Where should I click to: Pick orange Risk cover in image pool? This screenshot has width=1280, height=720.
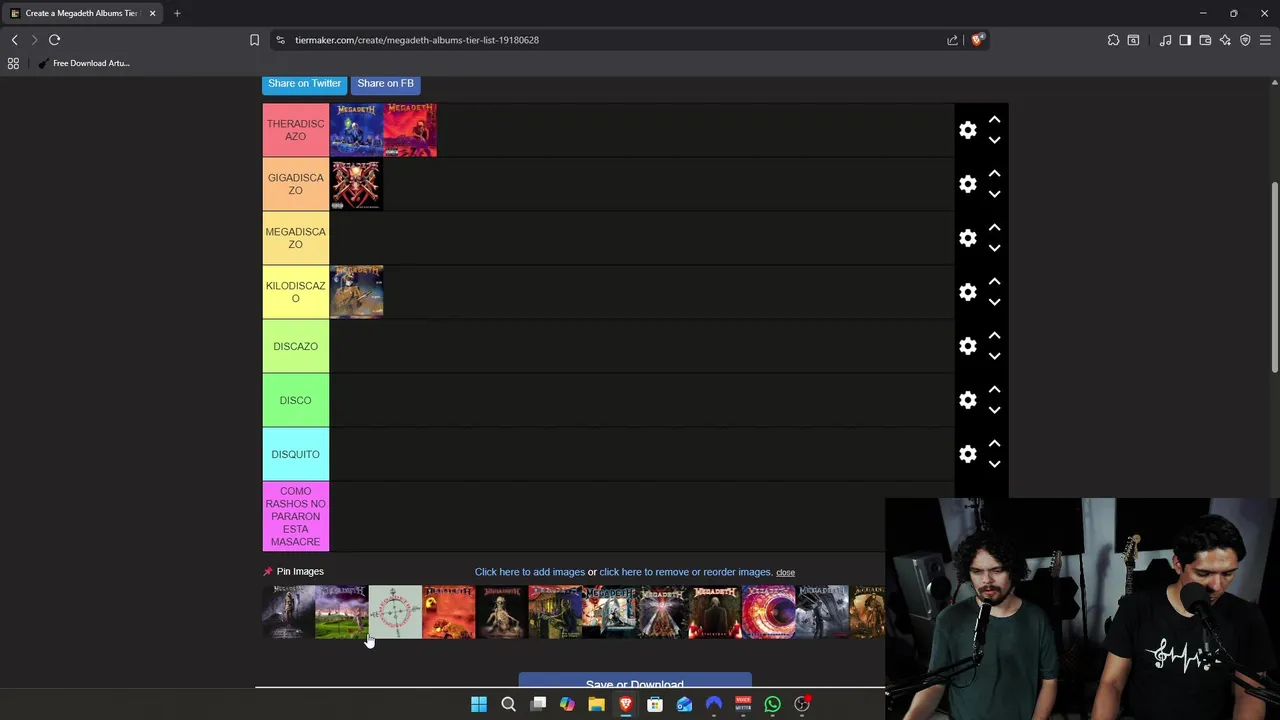click(x=449, y=612)
